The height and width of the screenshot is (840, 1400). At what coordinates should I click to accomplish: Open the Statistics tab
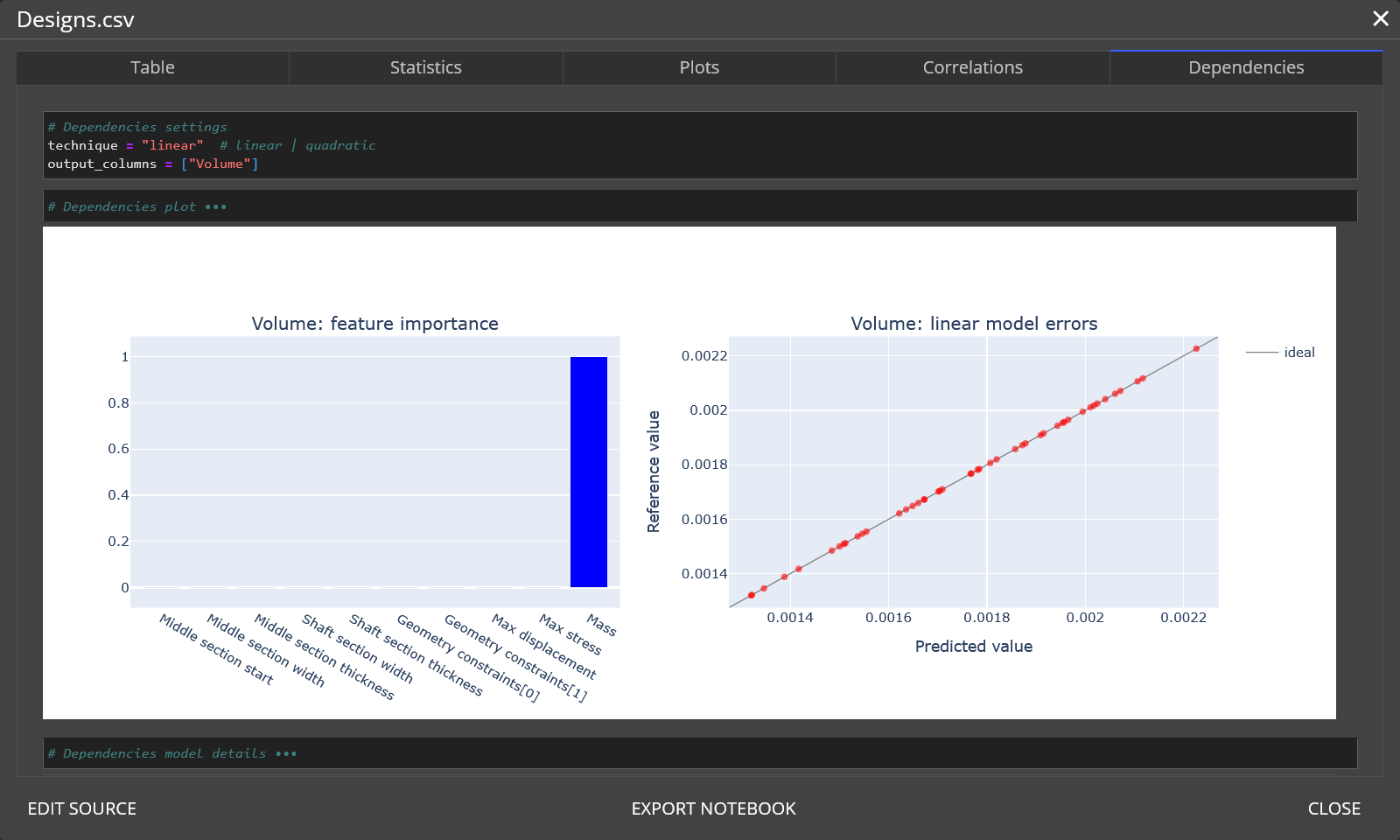[425, 67]
